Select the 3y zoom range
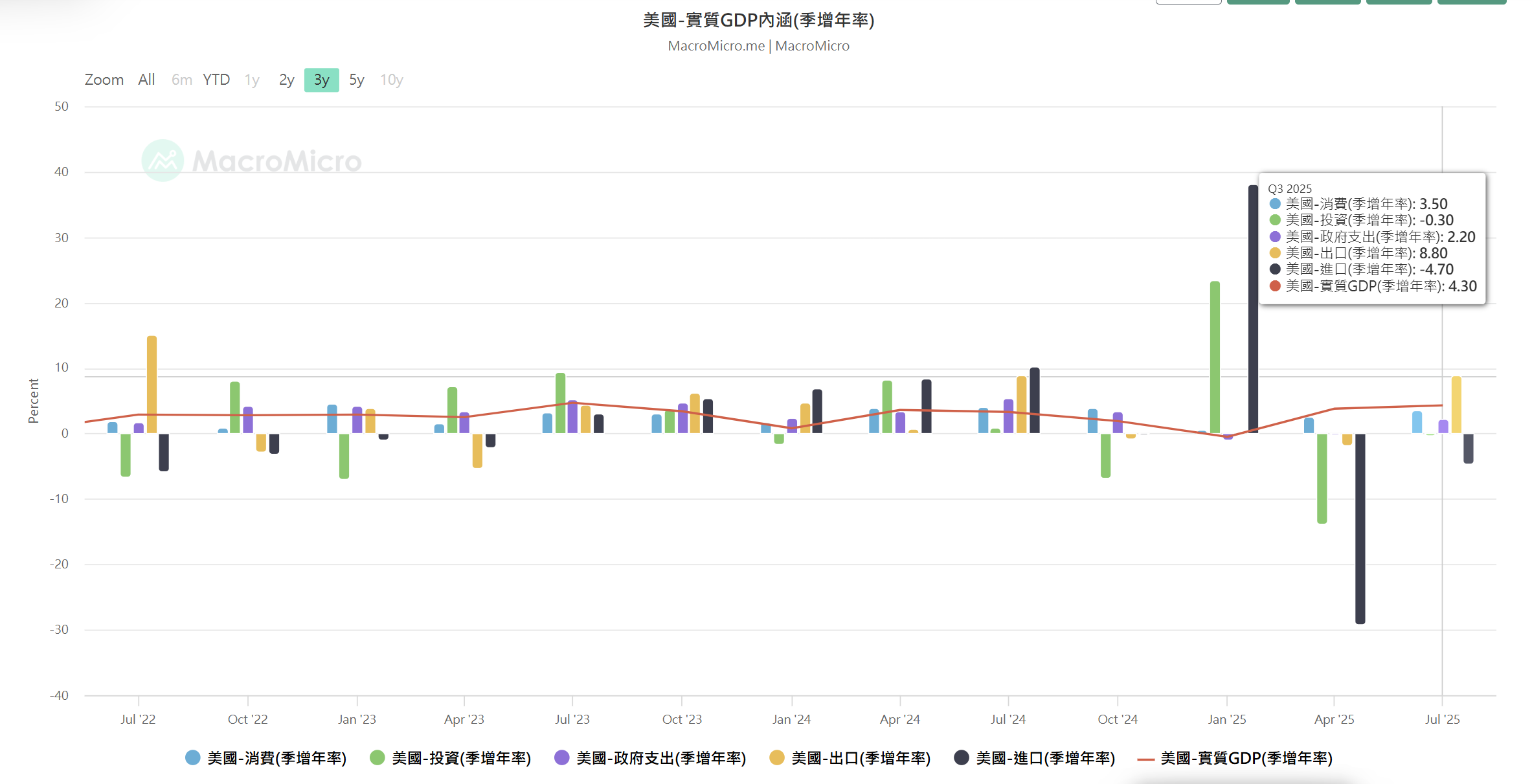 [x=321, y=80]
